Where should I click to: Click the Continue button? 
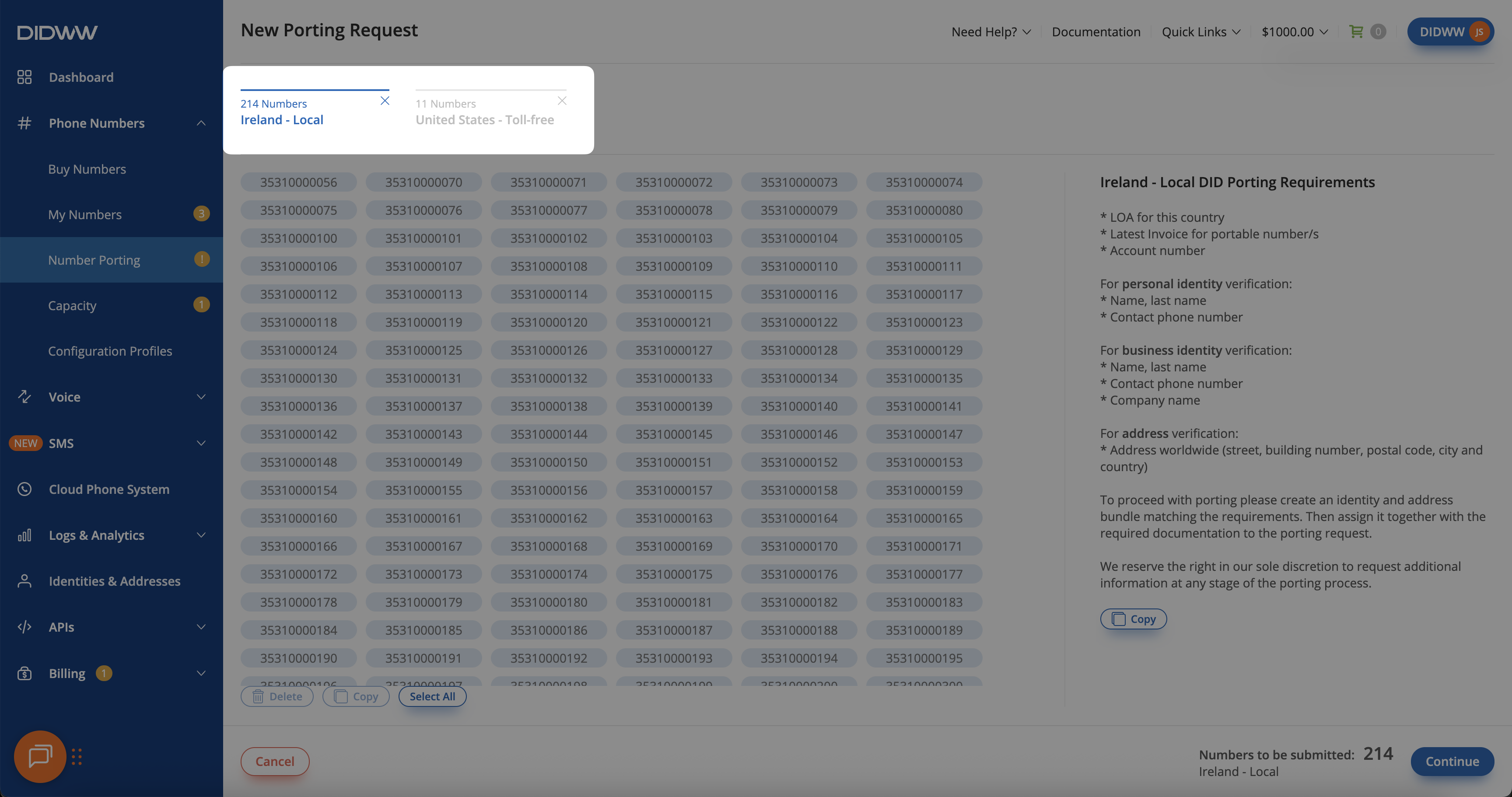1452,761
